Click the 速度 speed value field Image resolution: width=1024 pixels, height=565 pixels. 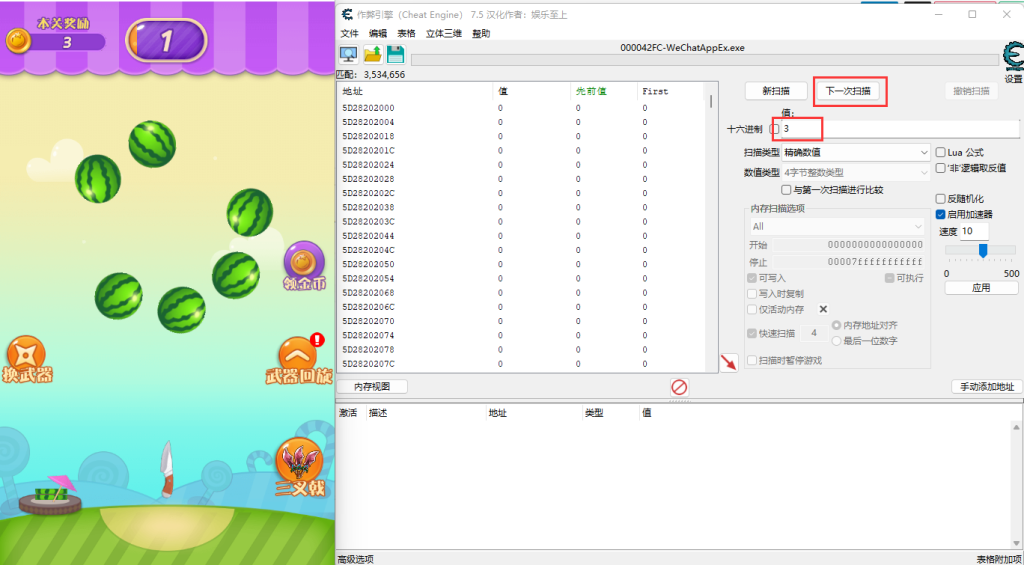(974, 231)
